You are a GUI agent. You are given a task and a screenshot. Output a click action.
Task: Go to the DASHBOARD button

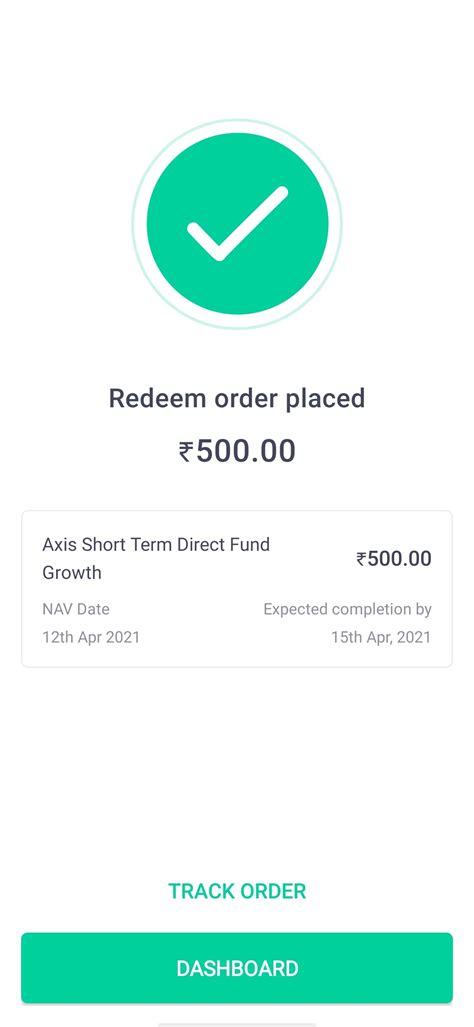(x=237, y=968)
